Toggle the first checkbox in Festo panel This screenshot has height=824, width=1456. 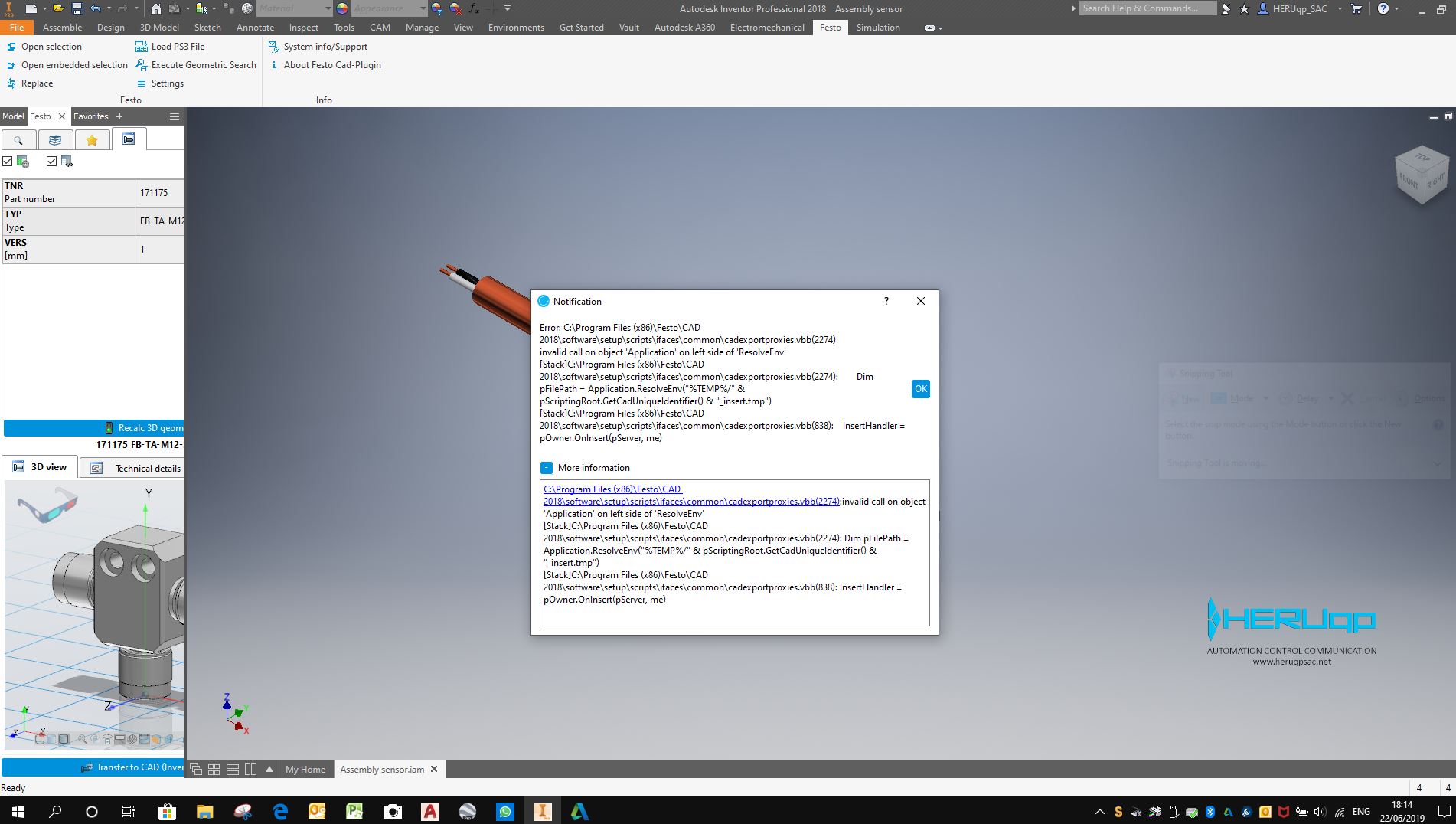click(8, 161)
